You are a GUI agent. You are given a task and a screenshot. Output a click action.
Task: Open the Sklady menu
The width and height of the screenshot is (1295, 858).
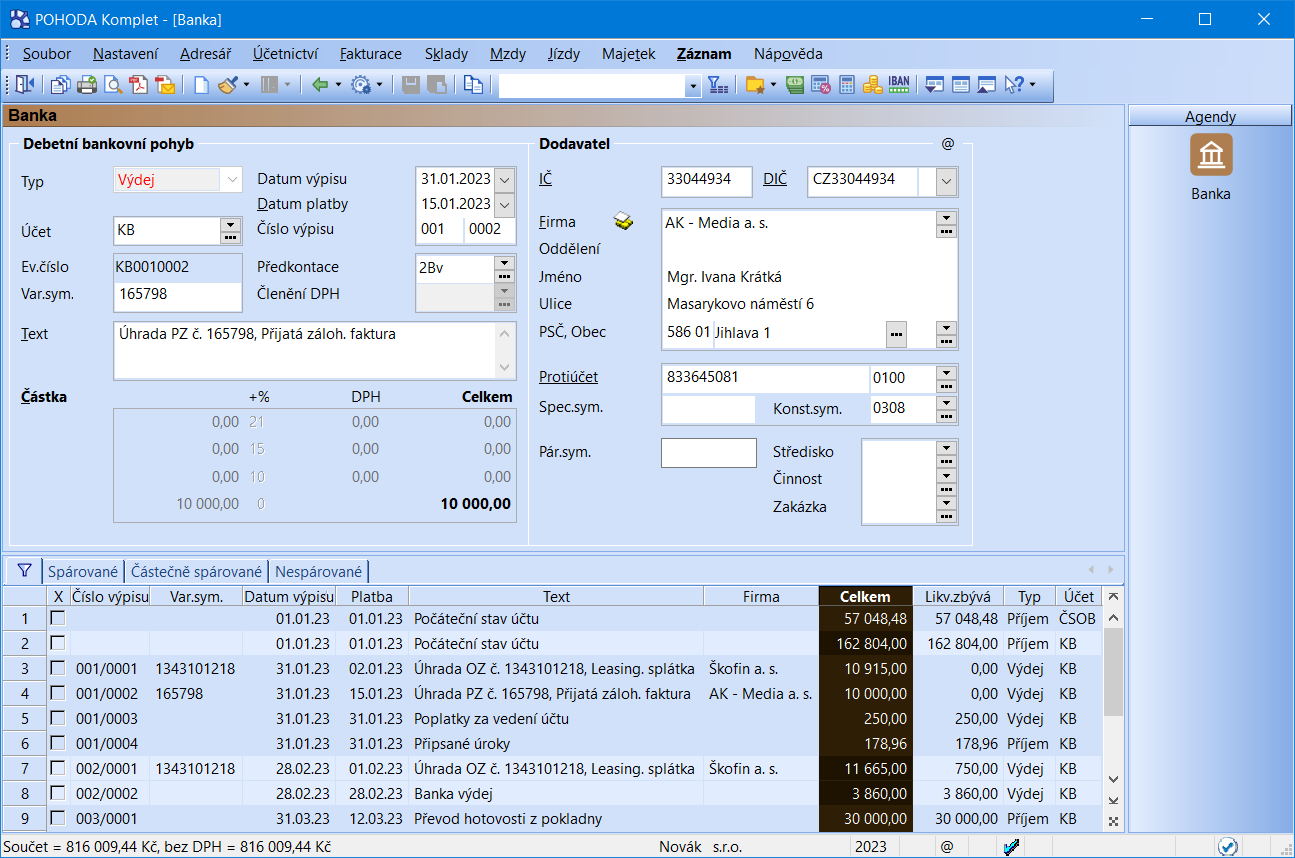[446, 54]
